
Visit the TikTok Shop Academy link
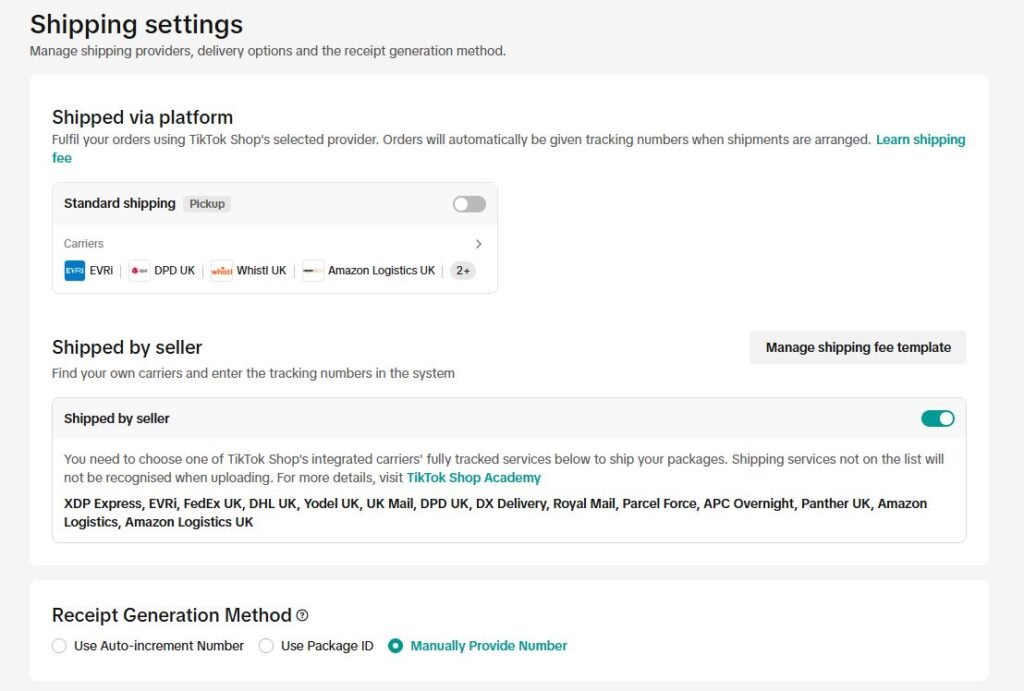(473, 477)
